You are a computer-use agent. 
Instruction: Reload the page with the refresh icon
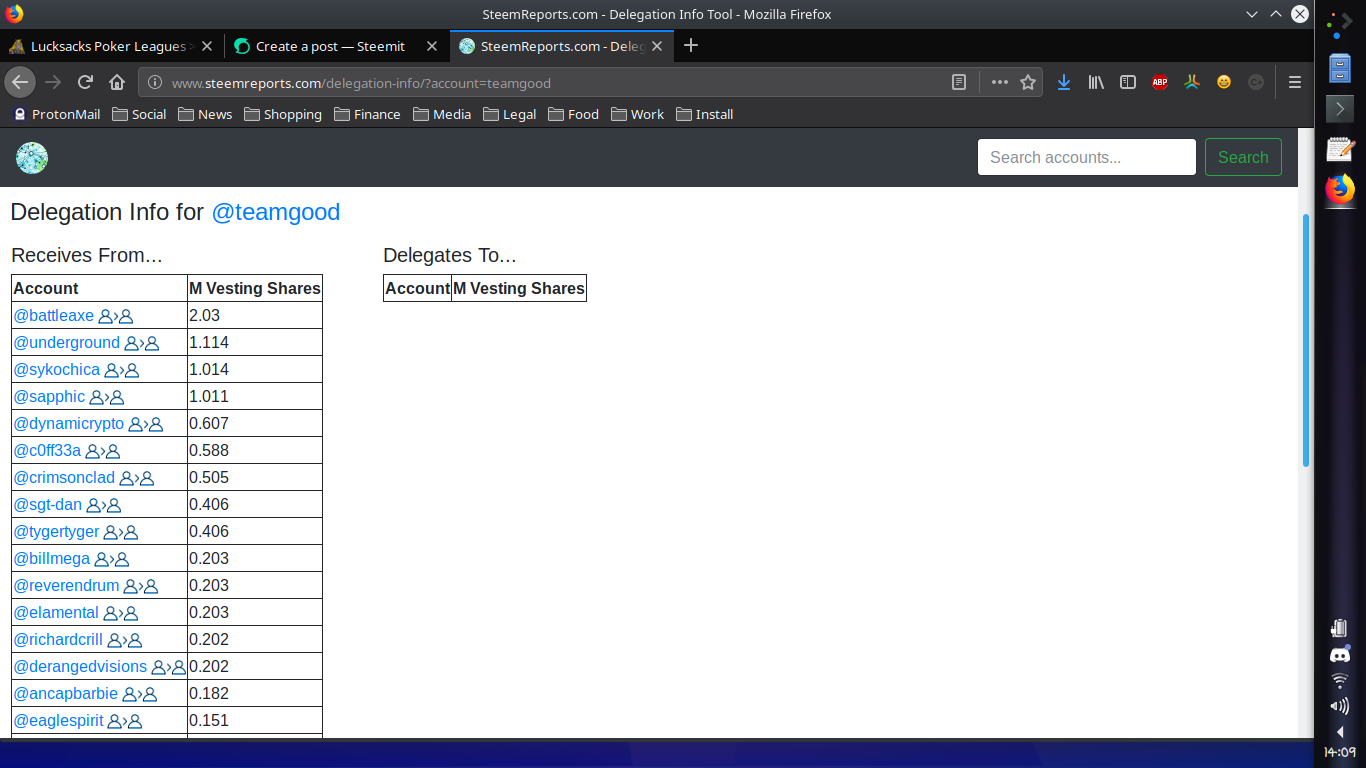pos(85,82)
